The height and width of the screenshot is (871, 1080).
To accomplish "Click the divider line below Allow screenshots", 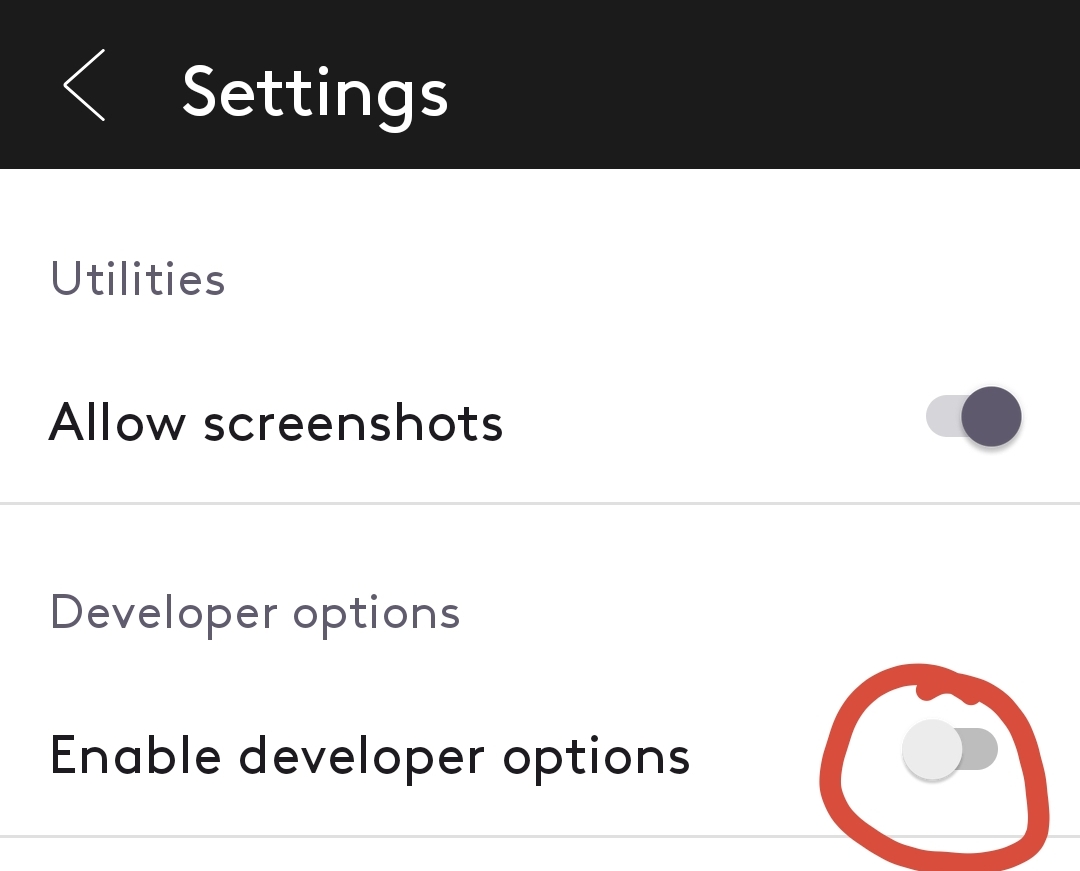I will 540,504.
